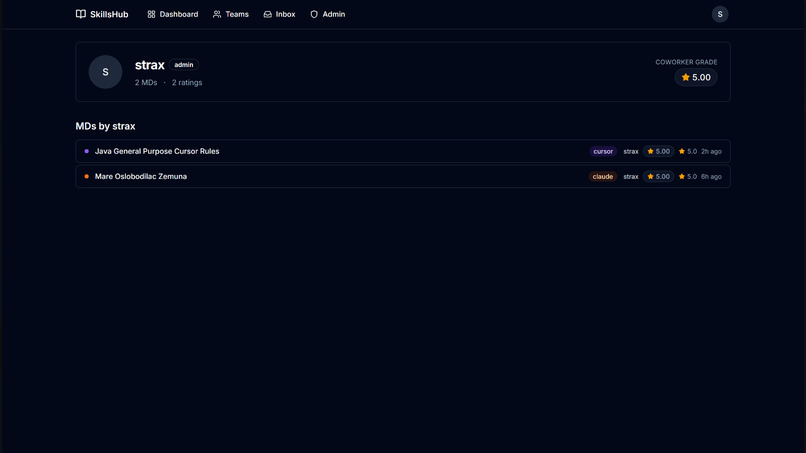Click the coworker grade 5.00 star badge
The width and height of the screenshot is (806, 453).
pos(696,77)
